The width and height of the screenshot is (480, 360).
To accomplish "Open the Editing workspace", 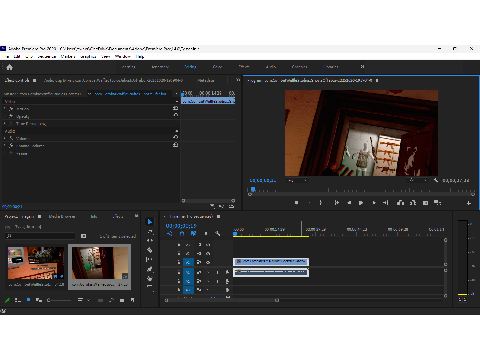I will 190,67.
